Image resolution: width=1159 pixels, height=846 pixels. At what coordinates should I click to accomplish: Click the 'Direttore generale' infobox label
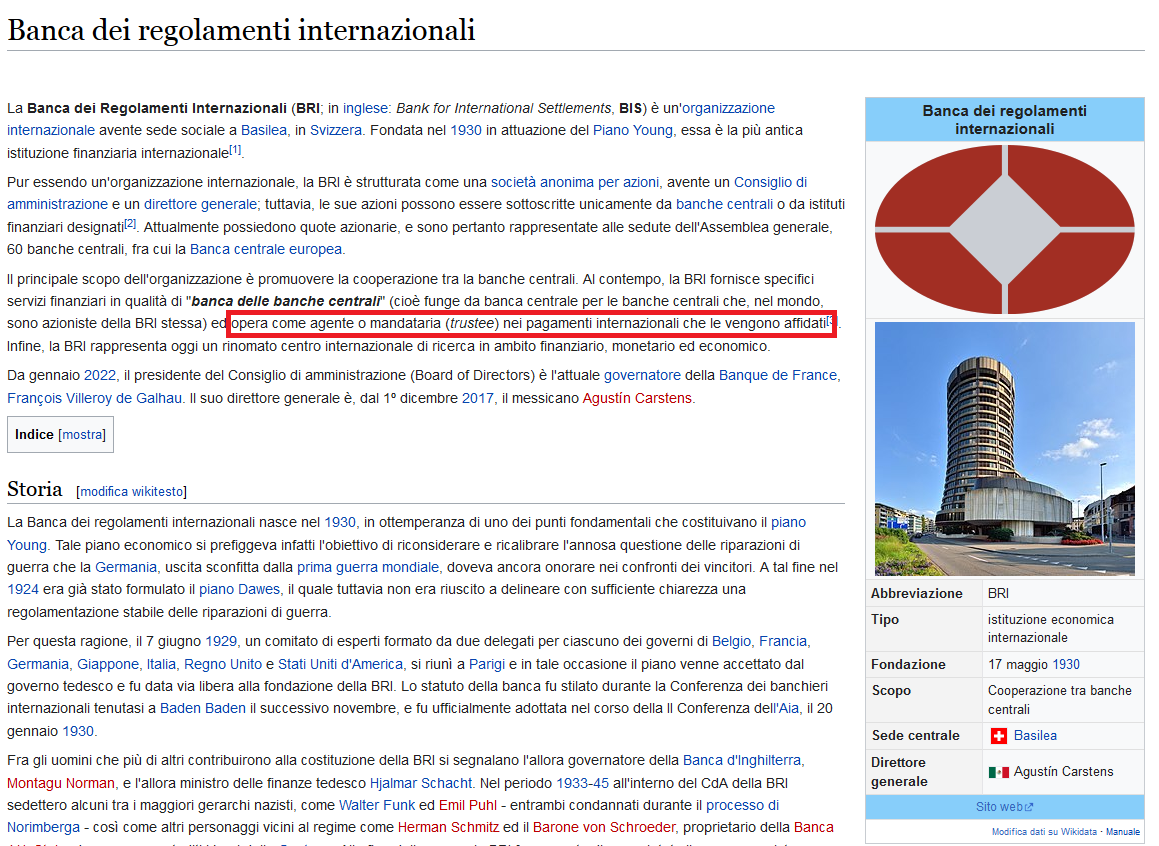(898, 772)
